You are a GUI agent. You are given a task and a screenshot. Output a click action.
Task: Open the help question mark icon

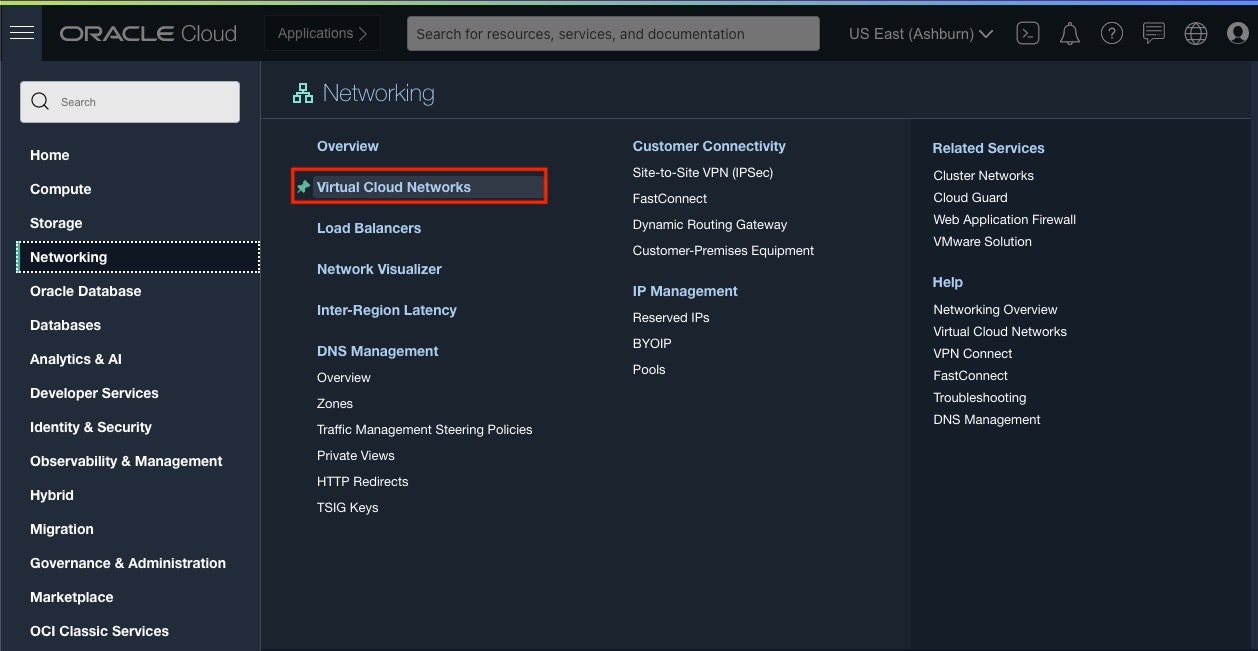coord(1111,33)
